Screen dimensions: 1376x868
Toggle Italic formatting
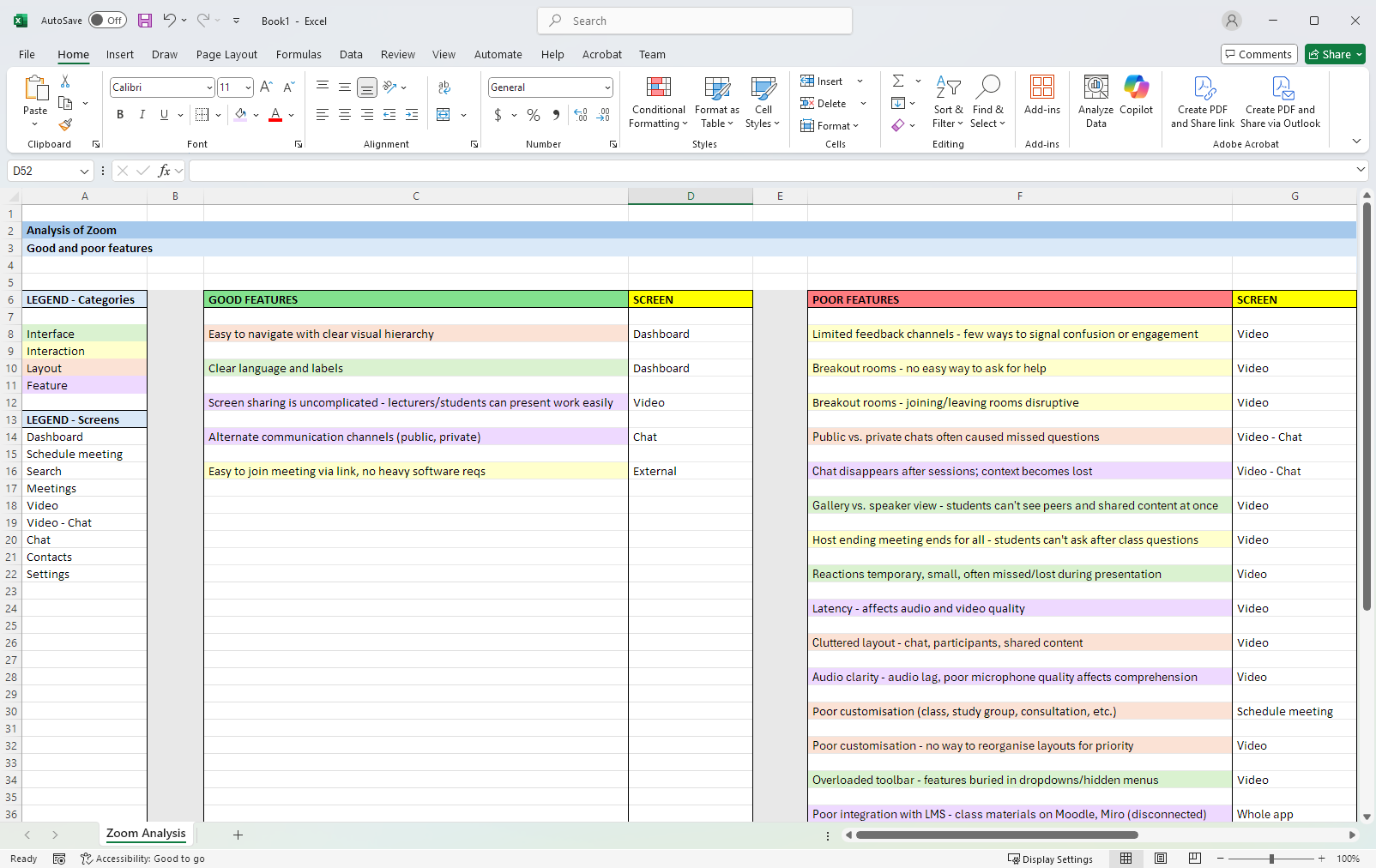pos(142,114)
